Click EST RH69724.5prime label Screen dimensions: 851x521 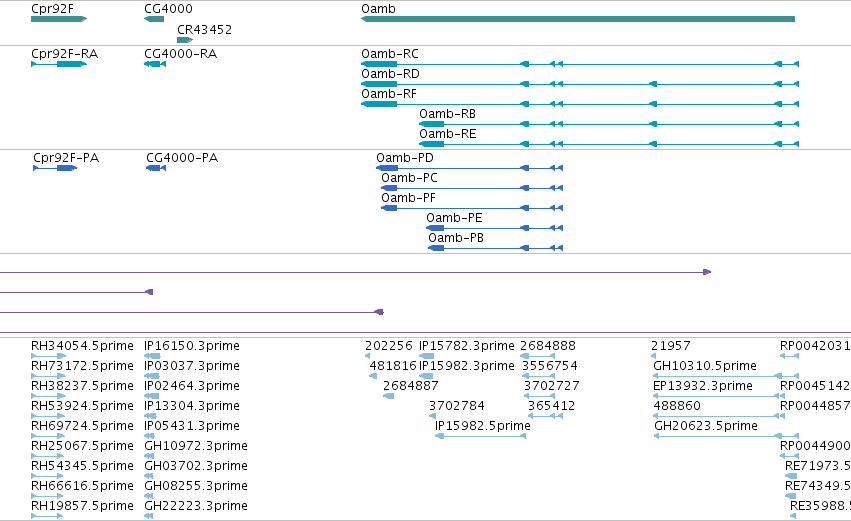coord(82,426)
